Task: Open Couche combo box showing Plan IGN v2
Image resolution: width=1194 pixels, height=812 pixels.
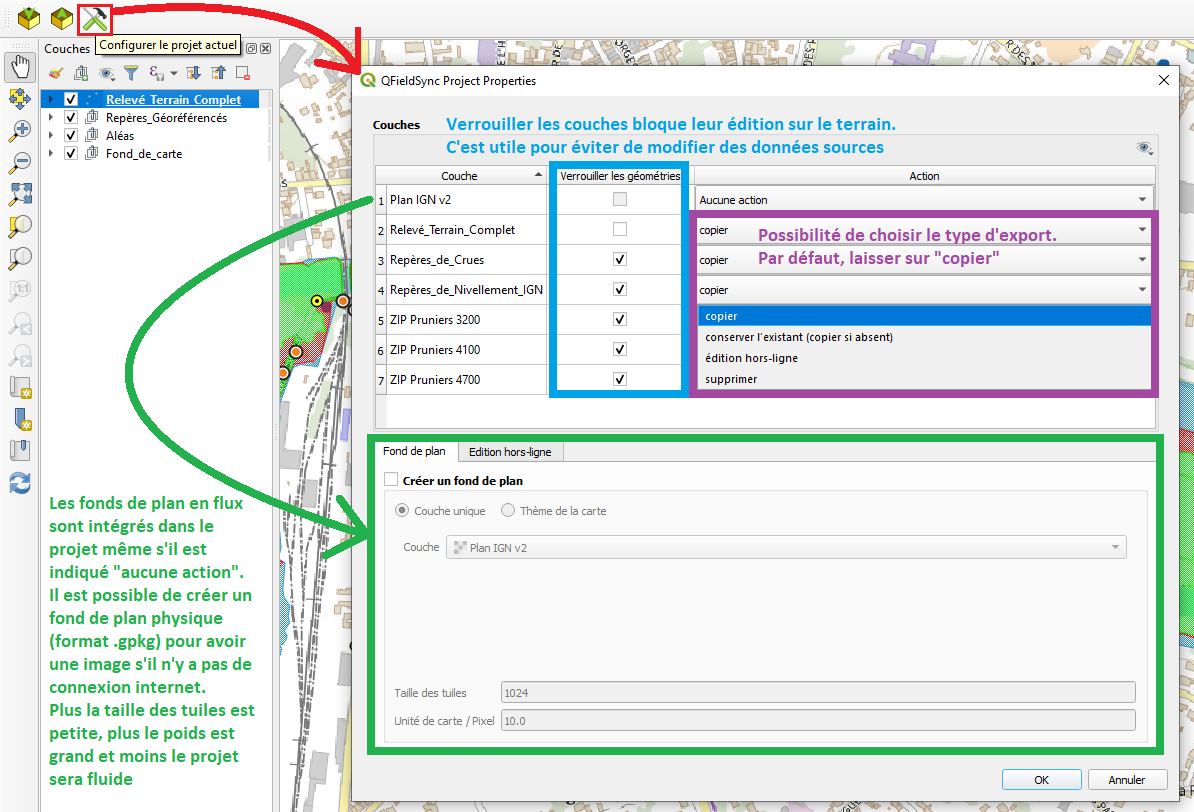Action: click(x=786, y=547)
